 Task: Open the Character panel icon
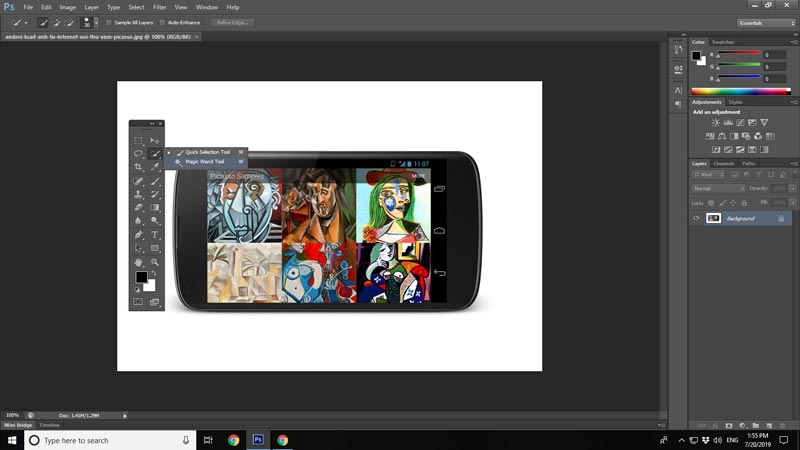678,90
